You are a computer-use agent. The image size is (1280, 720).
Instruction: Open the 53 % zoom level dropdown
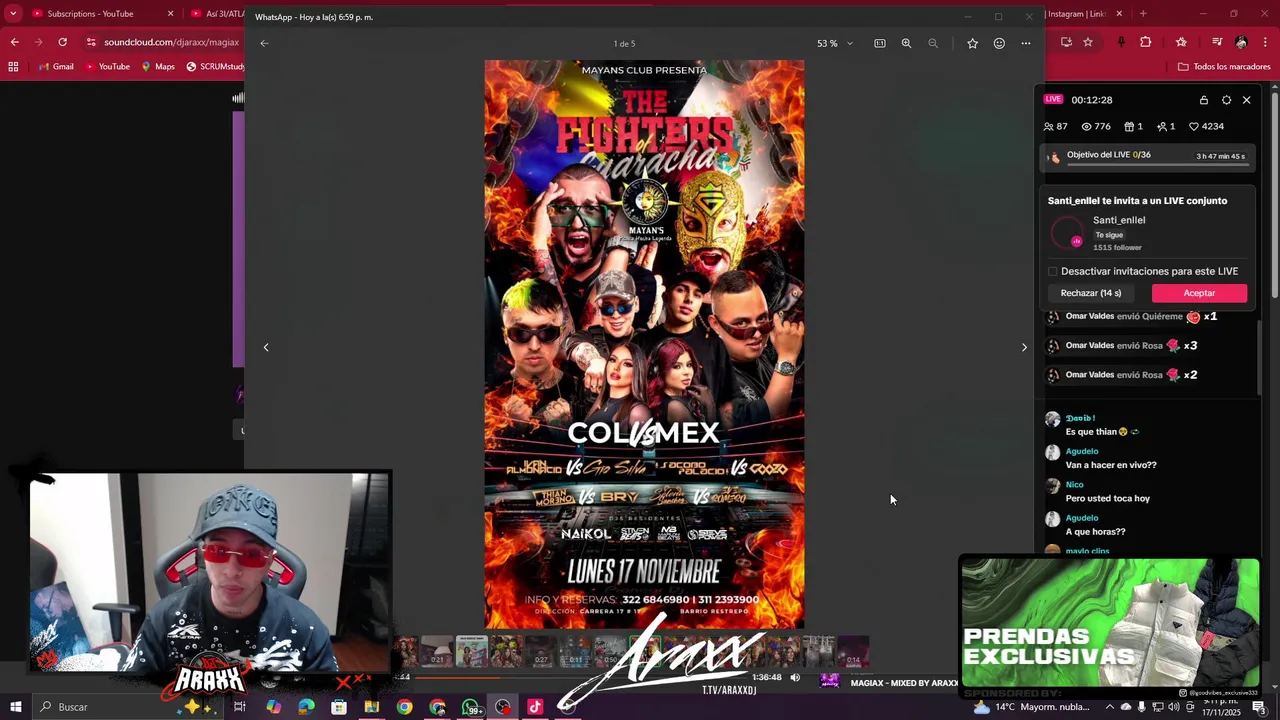pos(835,43)
